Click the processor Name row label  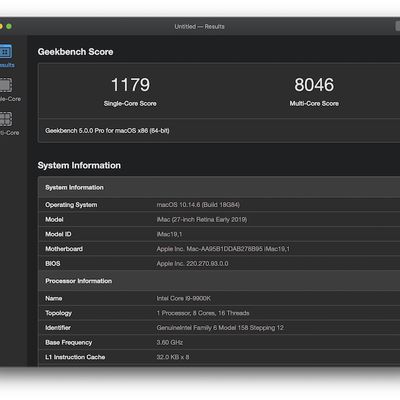pos(54,298)
